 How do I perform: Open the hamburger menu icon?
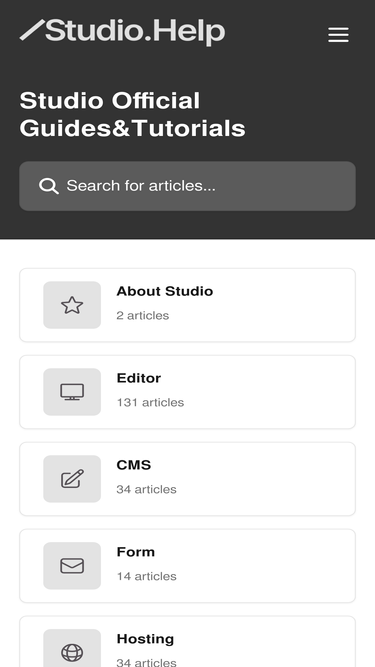pos(338,35)
